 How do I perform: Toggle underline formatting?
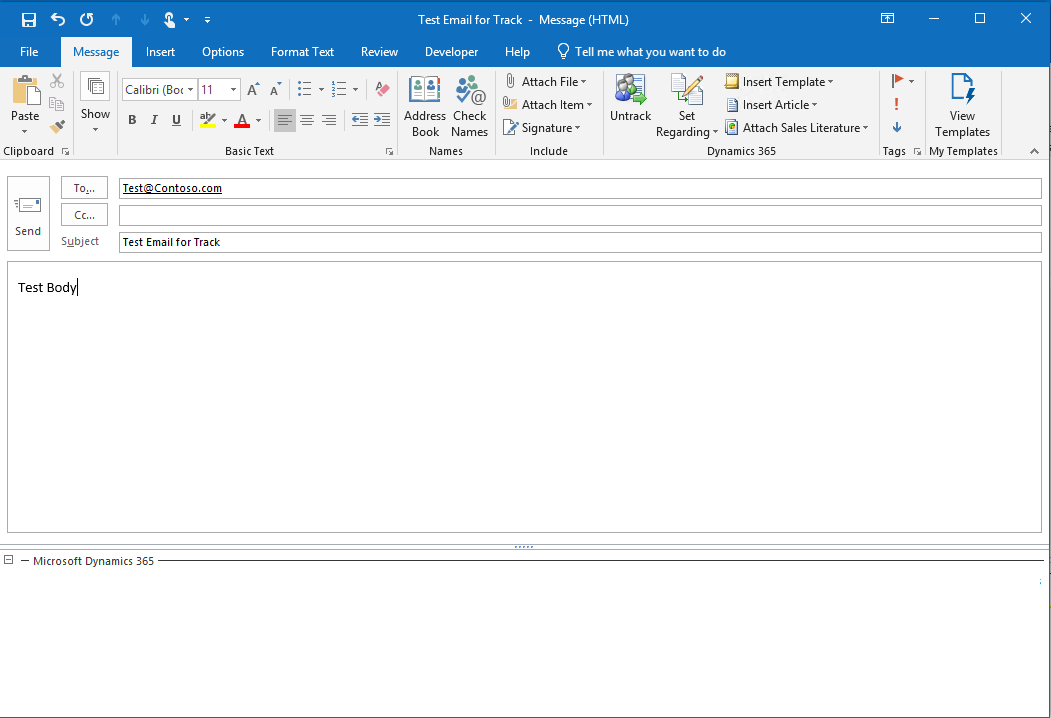click(x=176, y=120)
